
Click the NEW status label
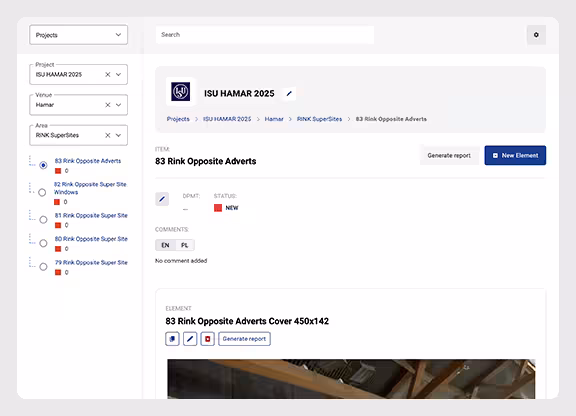tap(232, 208)
